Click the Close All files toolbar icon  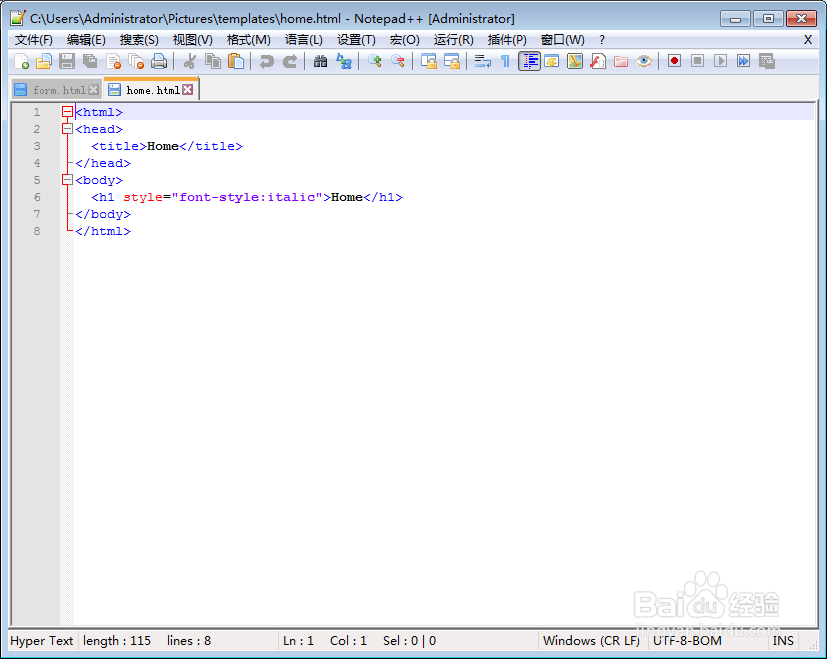136,61
